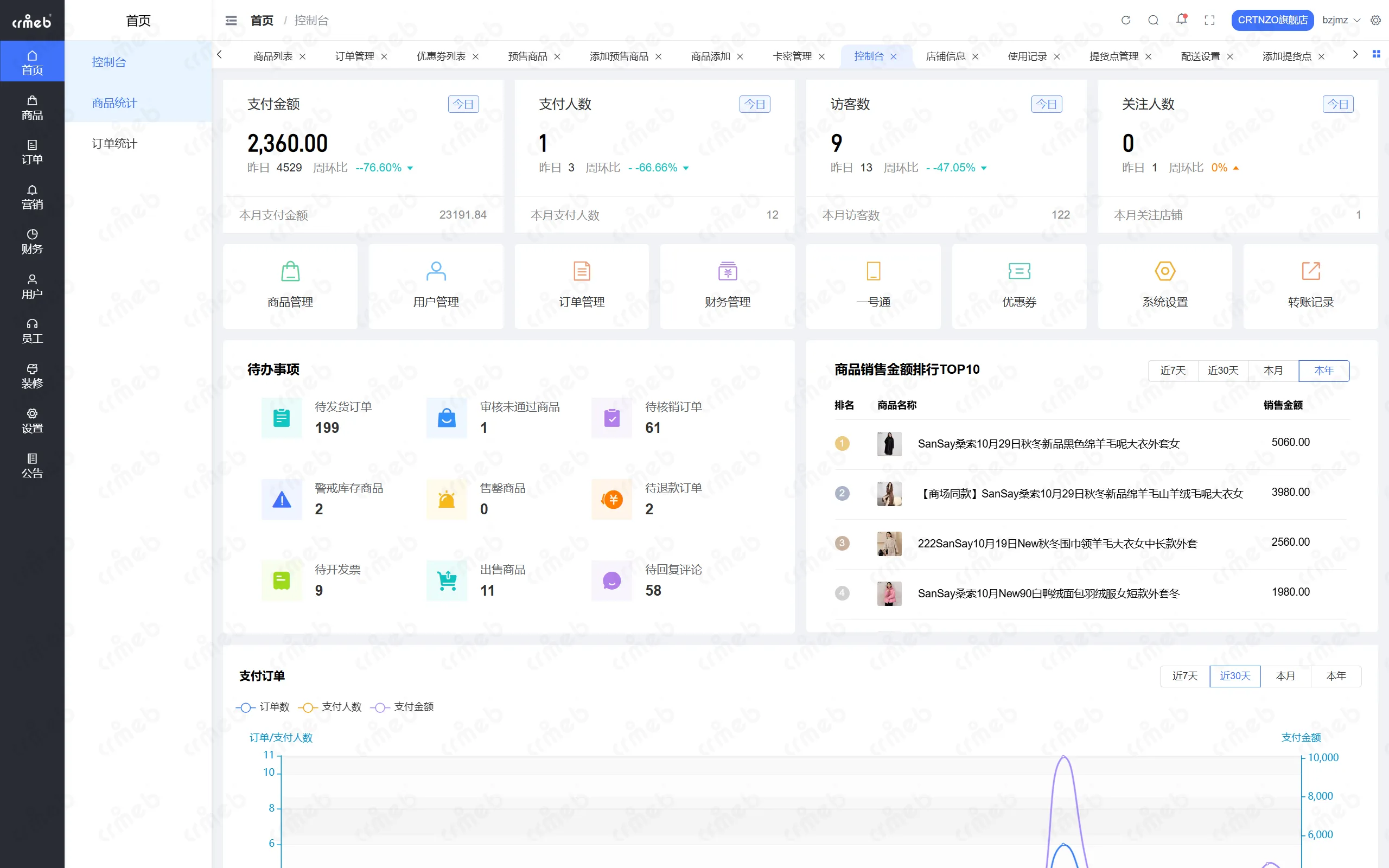Screen dimensions: 1389x868
Task: Open 转账记录 shortcut card
Action: [x=1310, y=286]
